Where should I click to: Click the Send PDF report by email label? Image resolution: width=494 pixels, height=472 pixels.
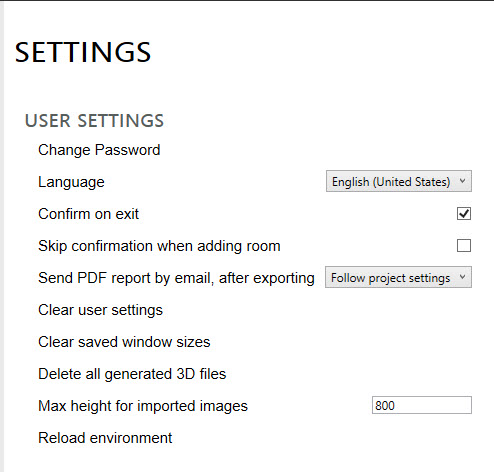176,278
